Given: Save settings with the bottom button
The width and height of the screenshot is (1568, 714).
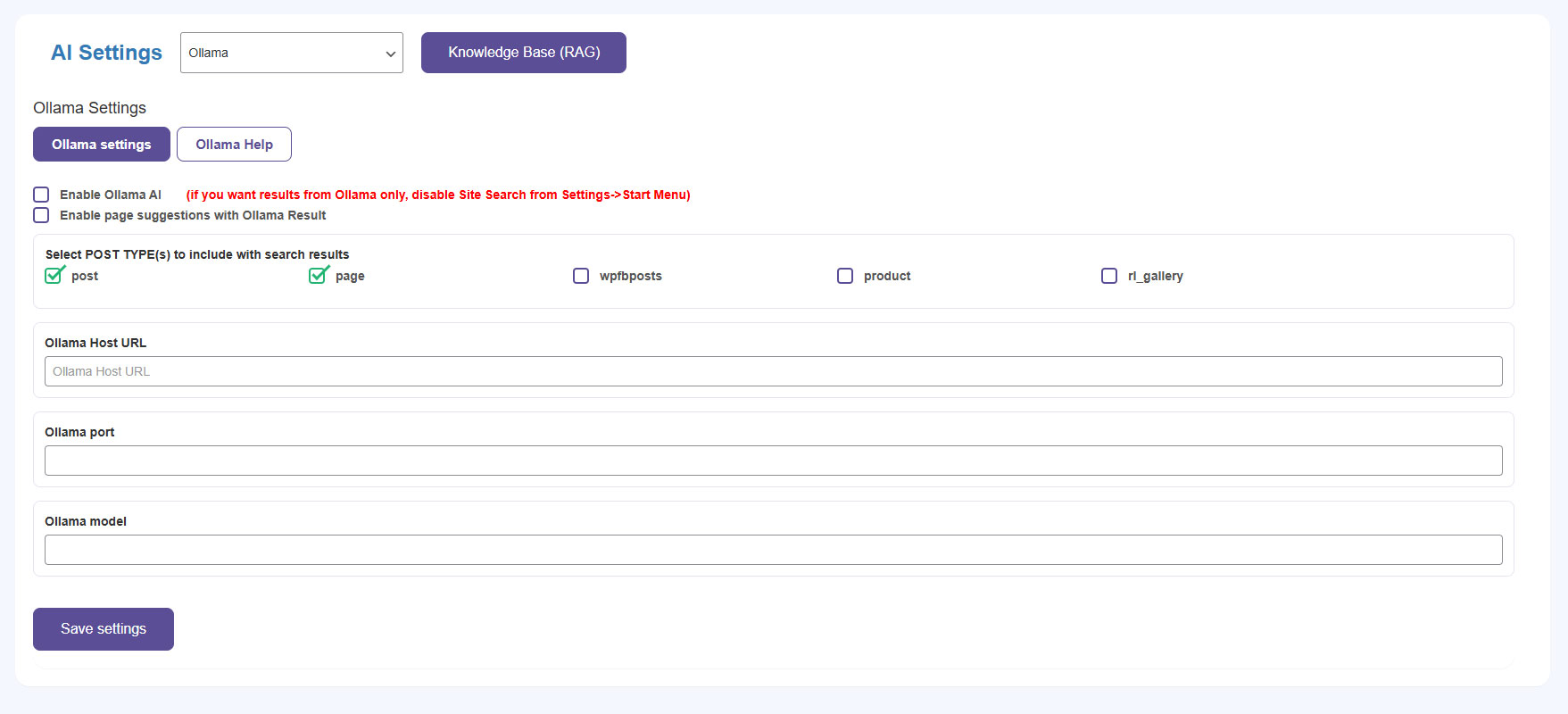Looking at the screenshot, I should [x=104, y=629].
